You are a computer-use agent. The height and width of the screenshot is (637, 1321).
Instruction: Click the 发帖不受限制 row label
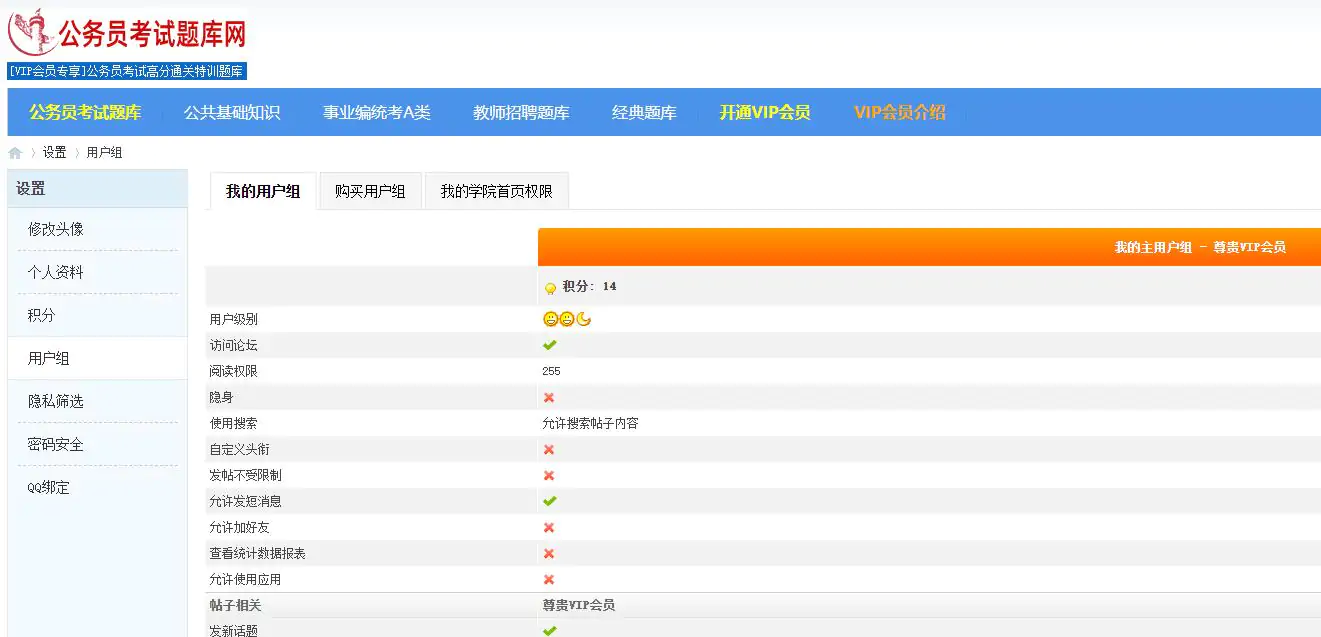(x=245, y=475)
